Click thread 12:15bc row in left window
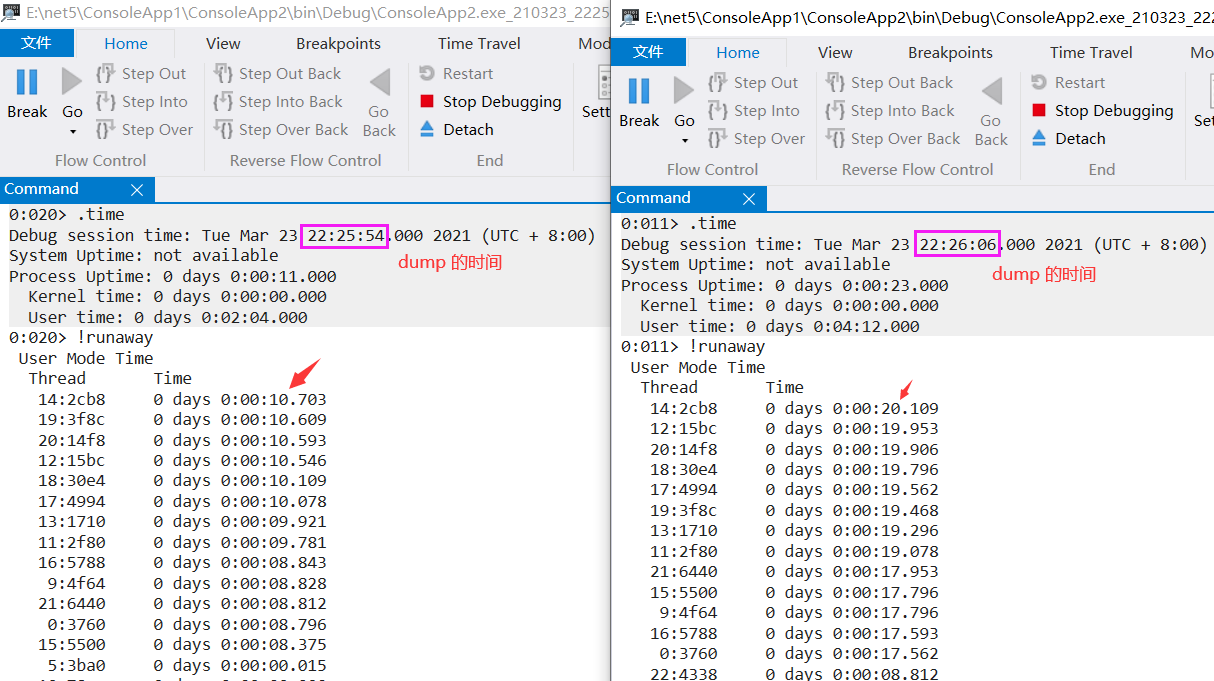 (x=182, y=461)
